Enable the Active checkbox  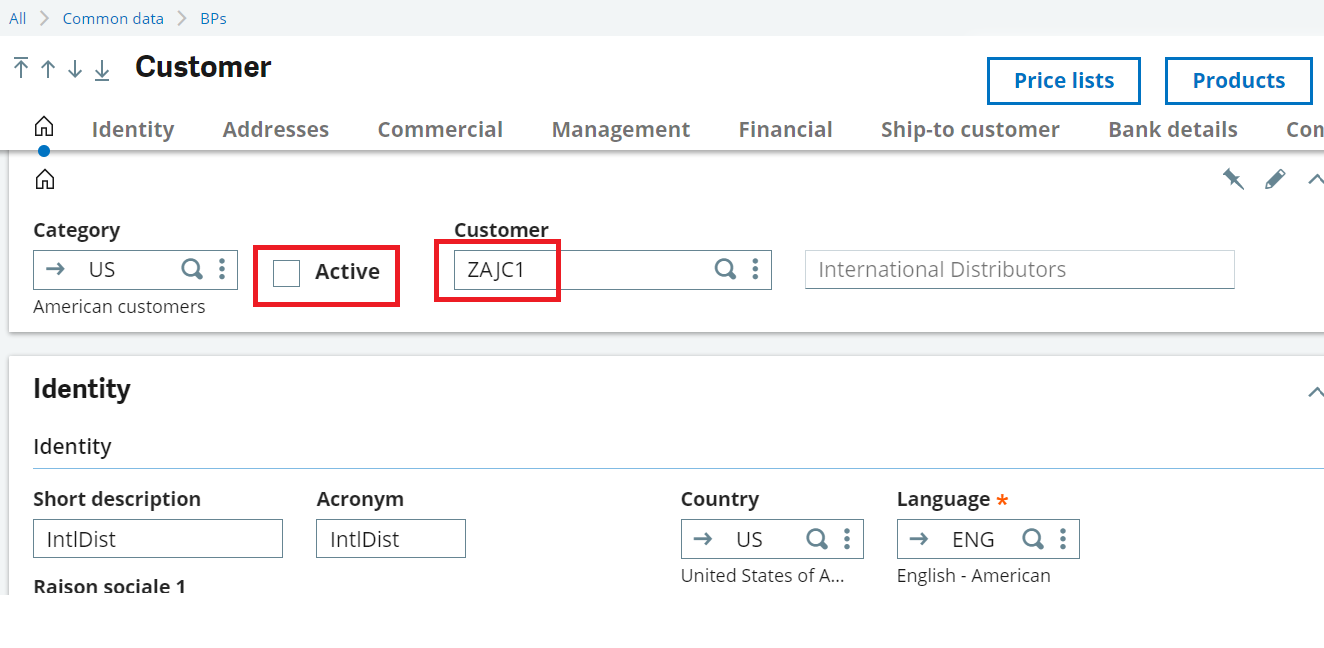tap(286, 271)
